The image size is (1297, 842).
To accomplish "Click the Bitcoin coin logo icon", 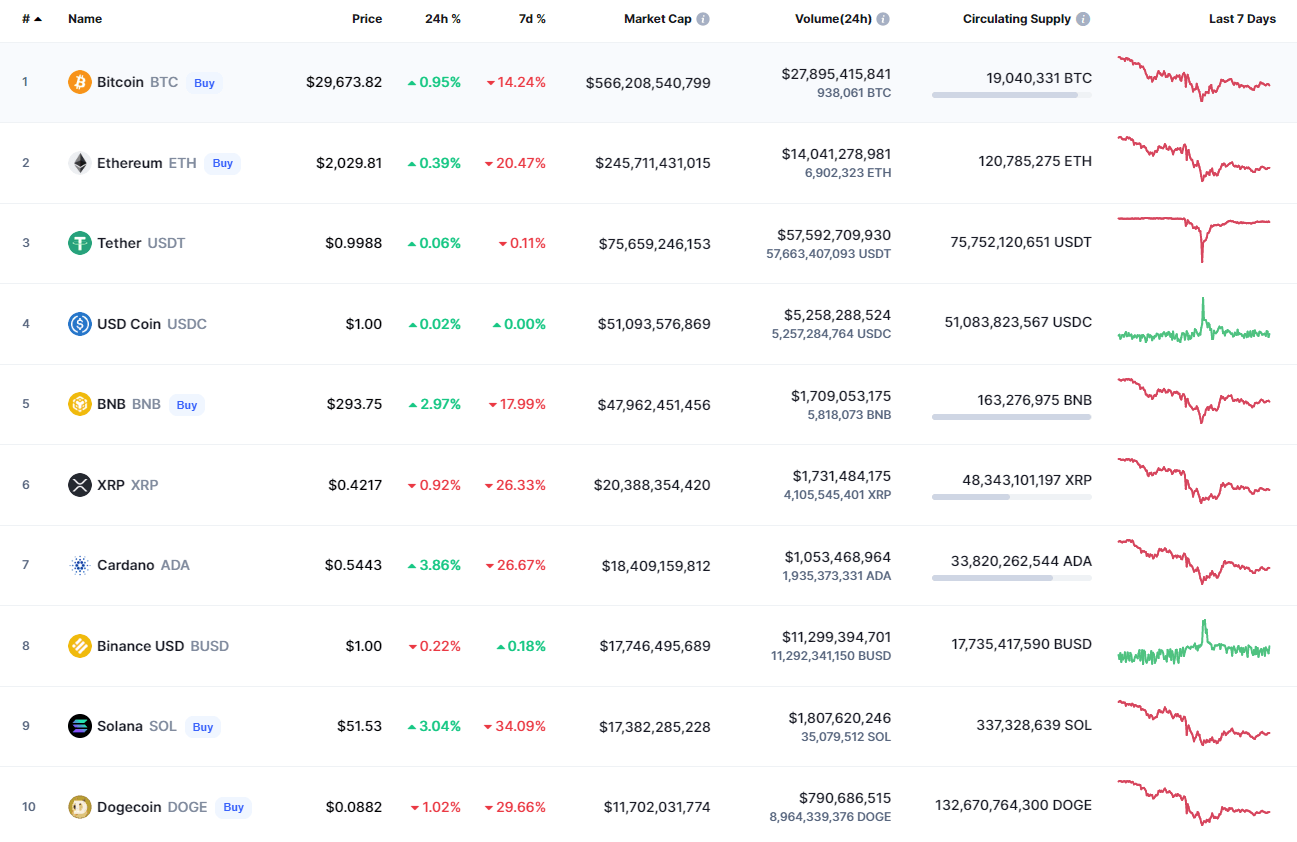I will (x=80, y=82).
